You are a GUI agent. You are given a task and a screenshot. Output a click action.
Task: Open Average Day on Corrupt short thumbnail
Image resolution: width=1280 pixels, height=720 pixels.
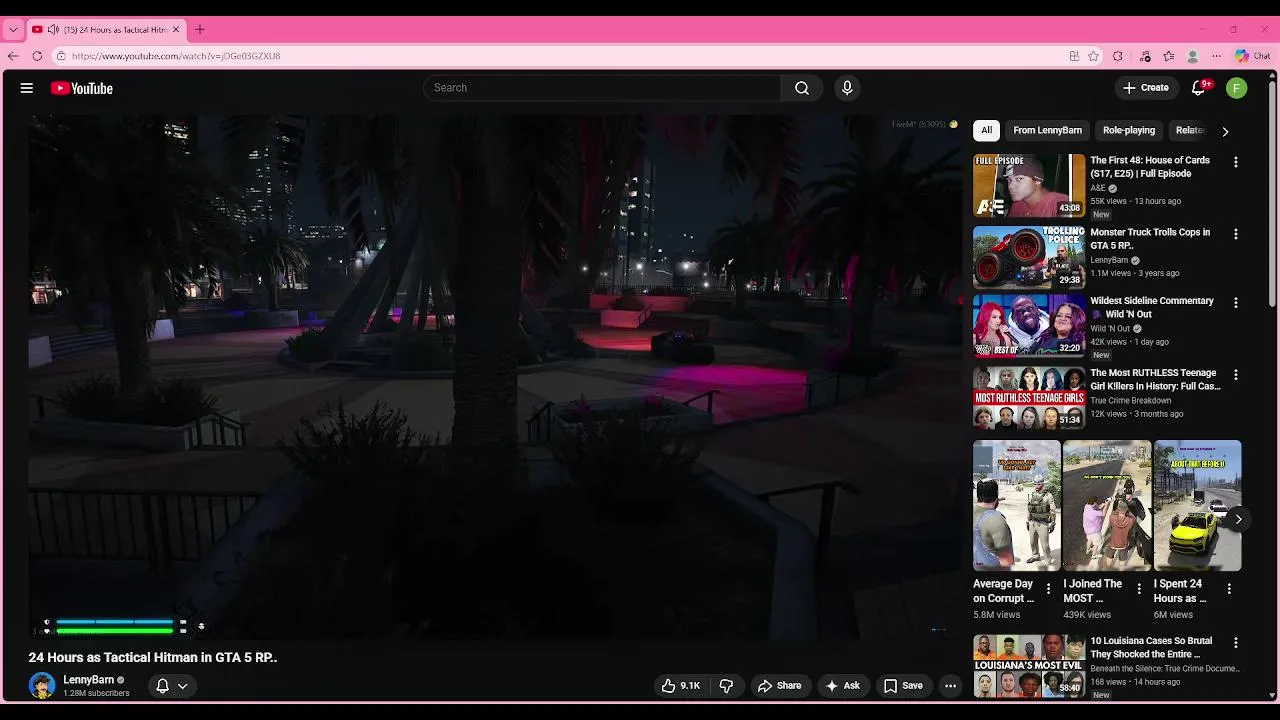(x=1017, y=506)
